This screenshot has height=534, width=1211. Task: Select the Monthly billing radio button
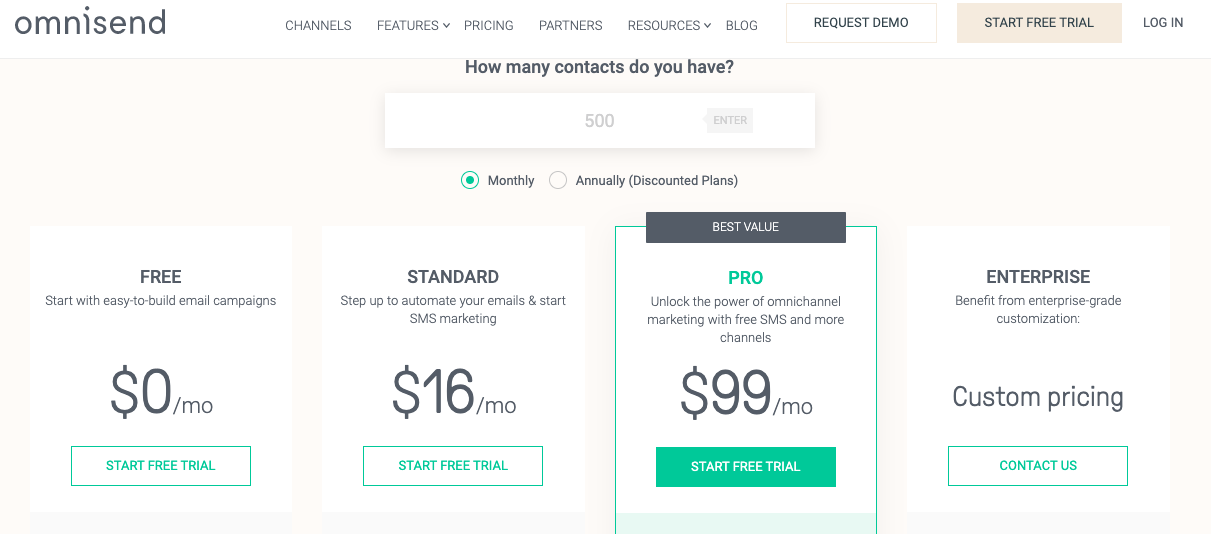point(470,180)
